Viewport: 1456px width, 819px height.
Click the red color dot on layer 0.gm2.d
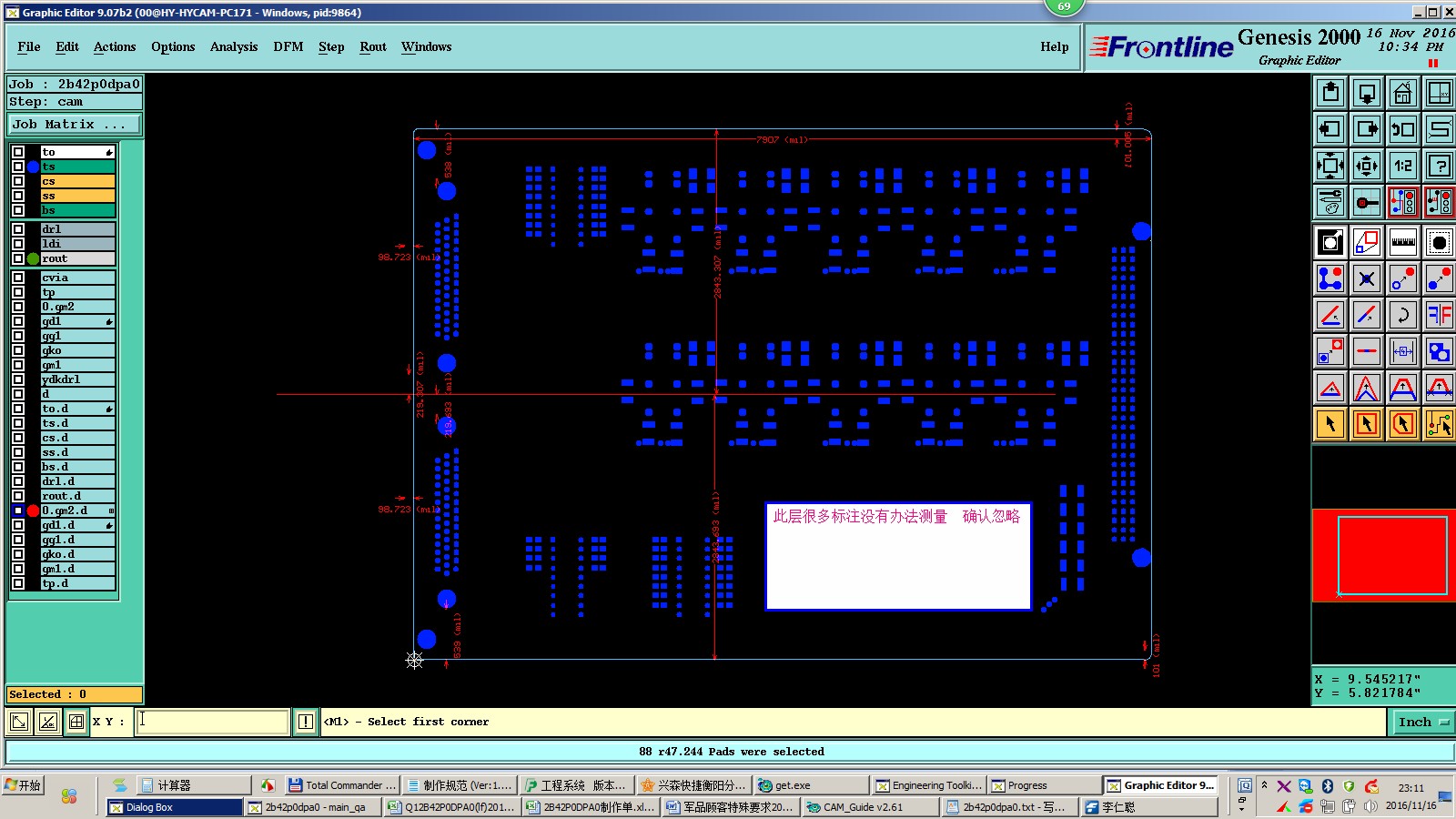click(34, 511)
